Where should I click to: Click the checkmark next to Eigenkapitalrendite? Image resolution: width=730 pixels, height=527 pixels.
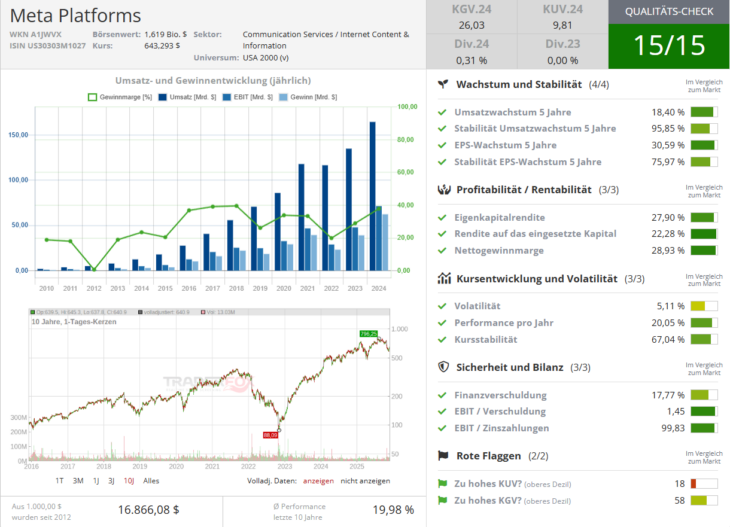pyautogui.click(x=442, y=217)
